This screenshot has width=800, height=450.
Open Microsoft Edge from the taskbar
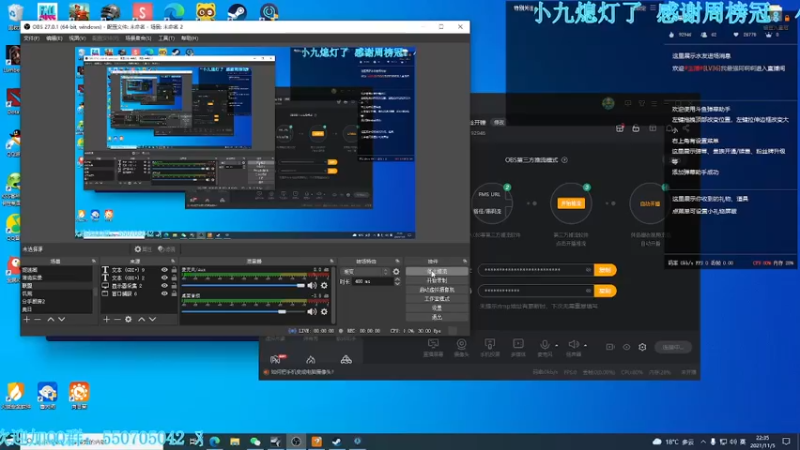click(214, 441)
